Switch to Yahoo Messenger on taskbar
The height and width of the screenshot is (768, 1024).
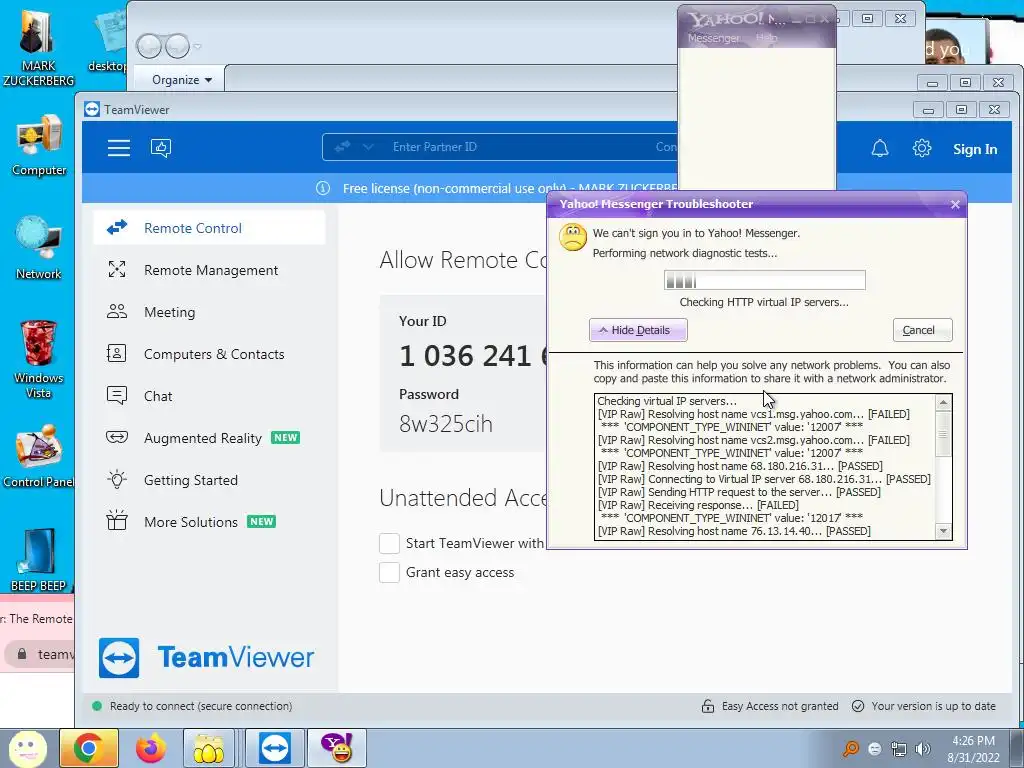[336, 748]
